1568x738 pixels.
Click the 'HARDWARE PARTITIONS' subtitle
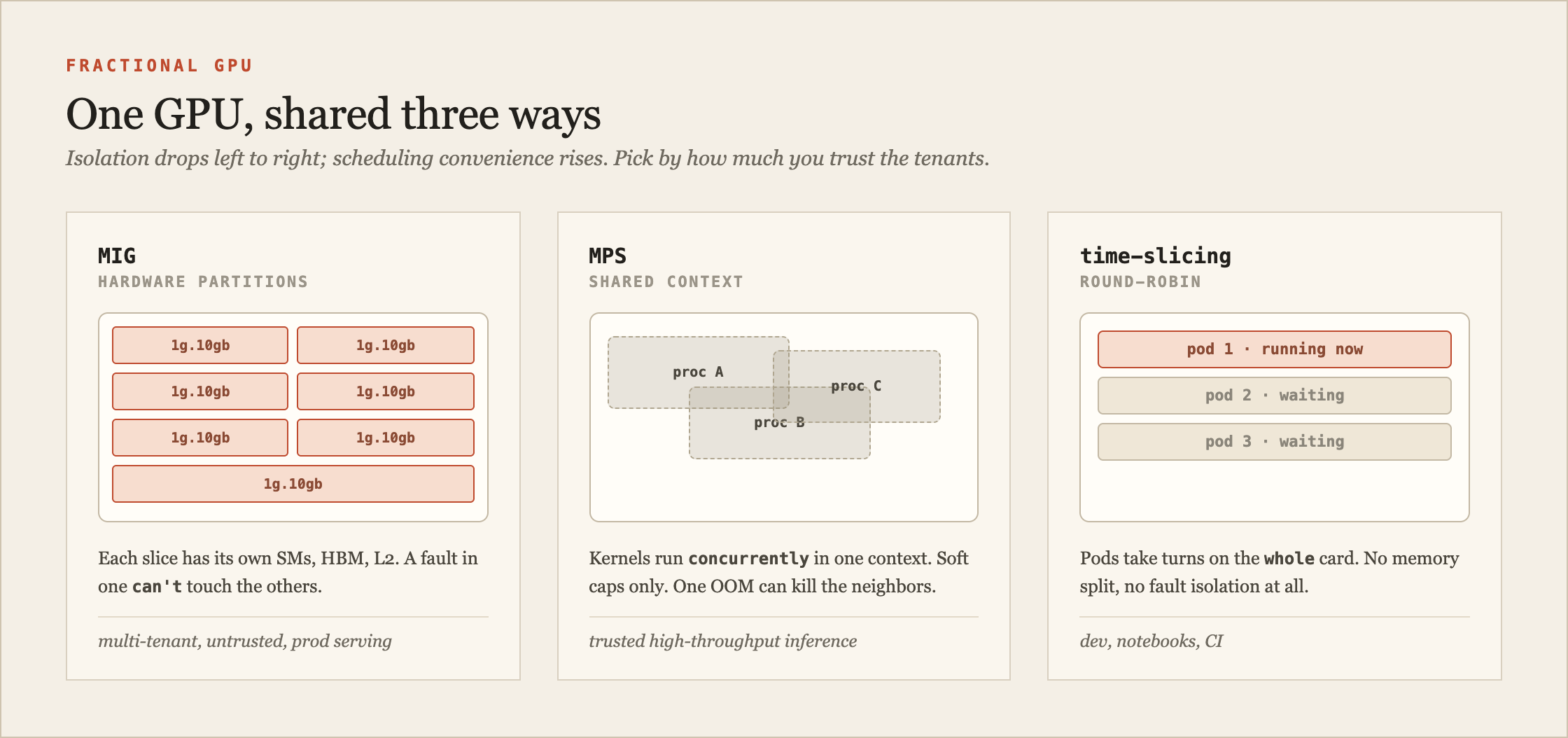click(x=203, y=281)
